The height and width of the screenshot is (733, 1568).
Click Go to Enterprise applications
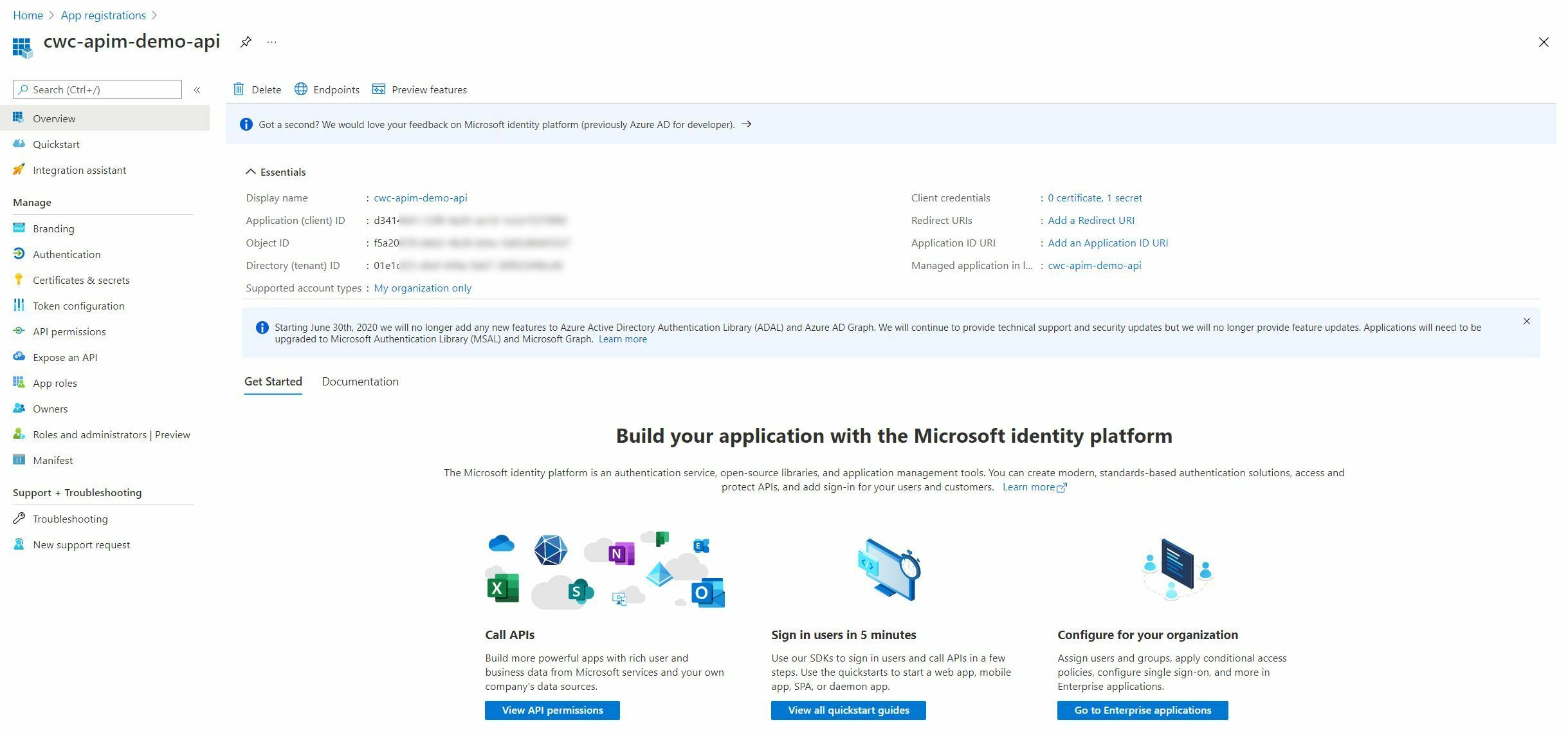pos(1142,710)
